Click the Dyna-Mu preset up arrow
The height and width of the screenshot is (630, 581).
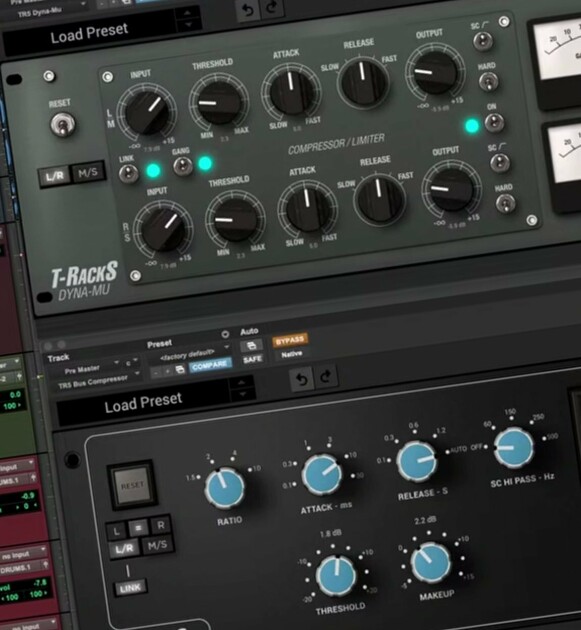point(187,13)
